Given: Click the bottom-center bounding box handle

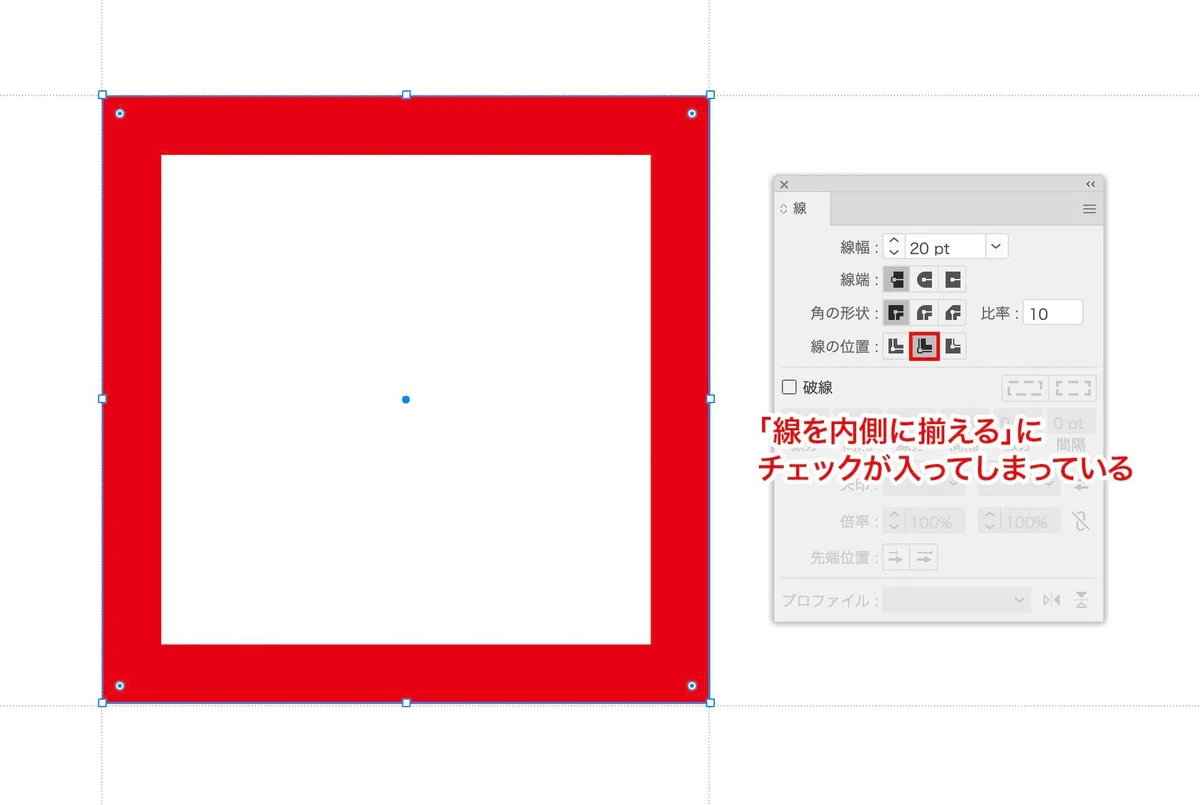Looking at the screenshot, I should (406, 703).
